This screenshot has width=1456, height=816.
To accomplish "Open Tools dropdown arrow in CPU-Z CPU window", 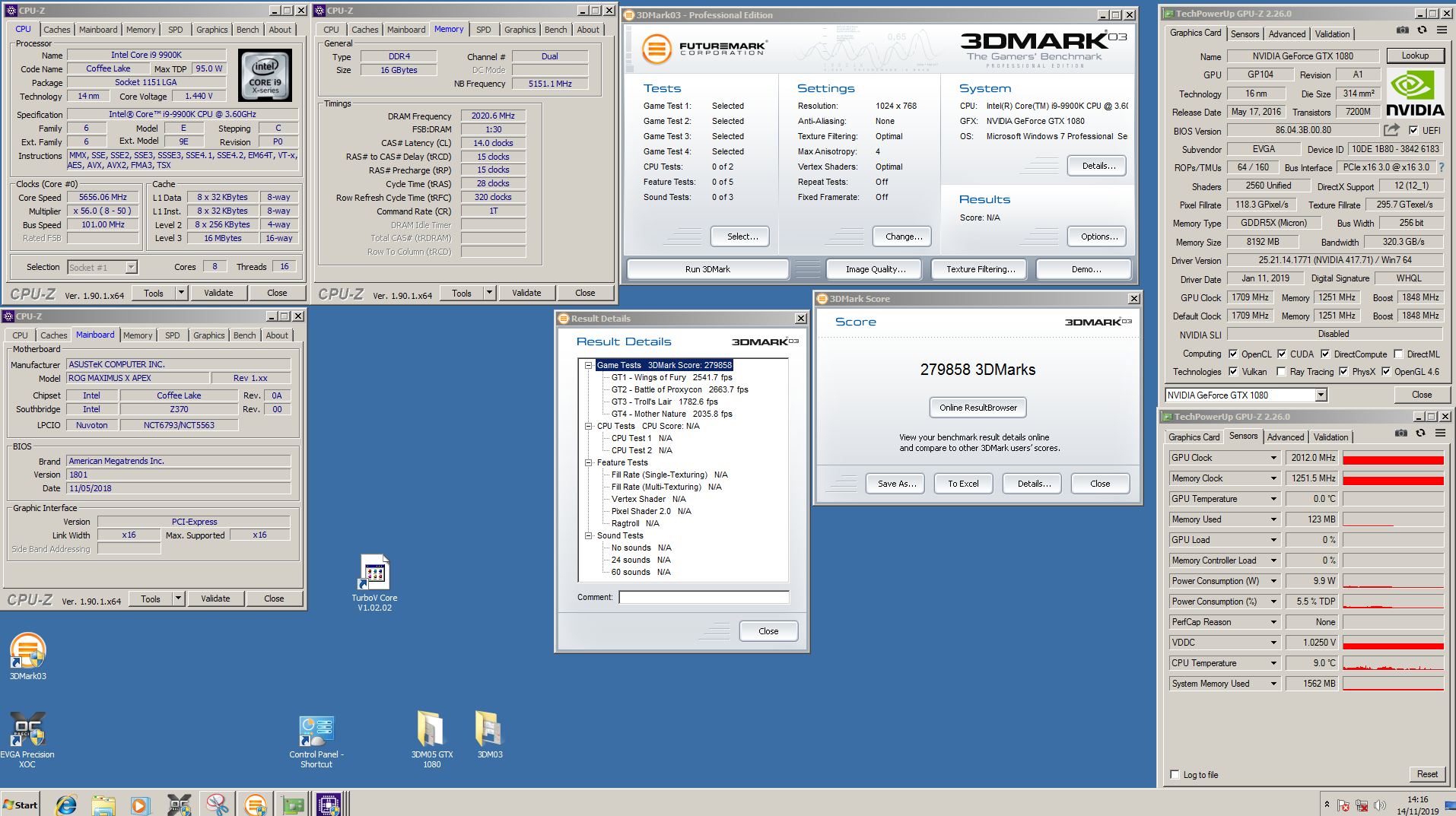I will point(181,293).
